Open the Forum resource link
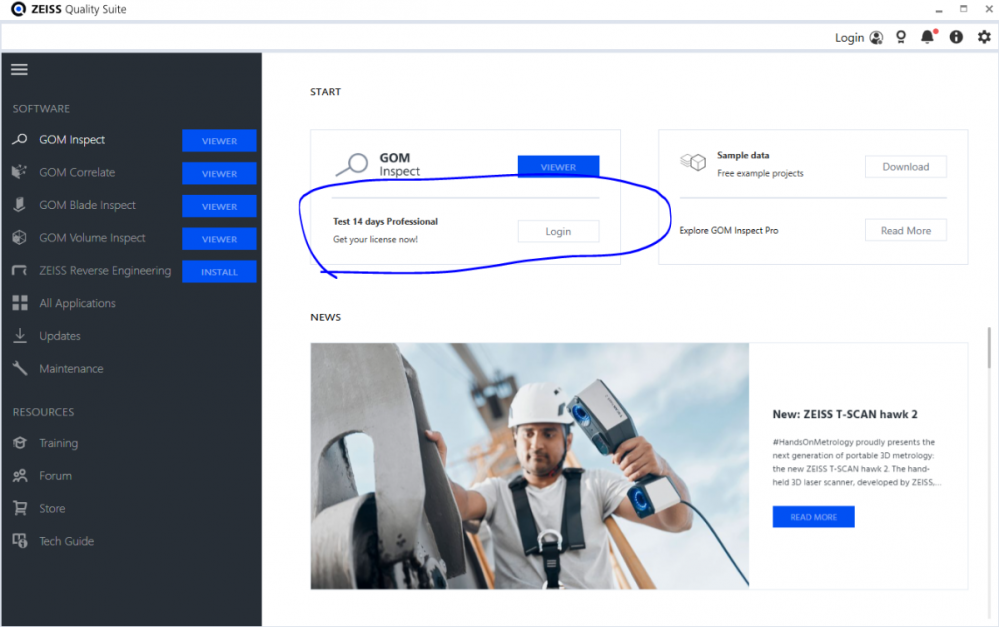 tap(55, 476)
